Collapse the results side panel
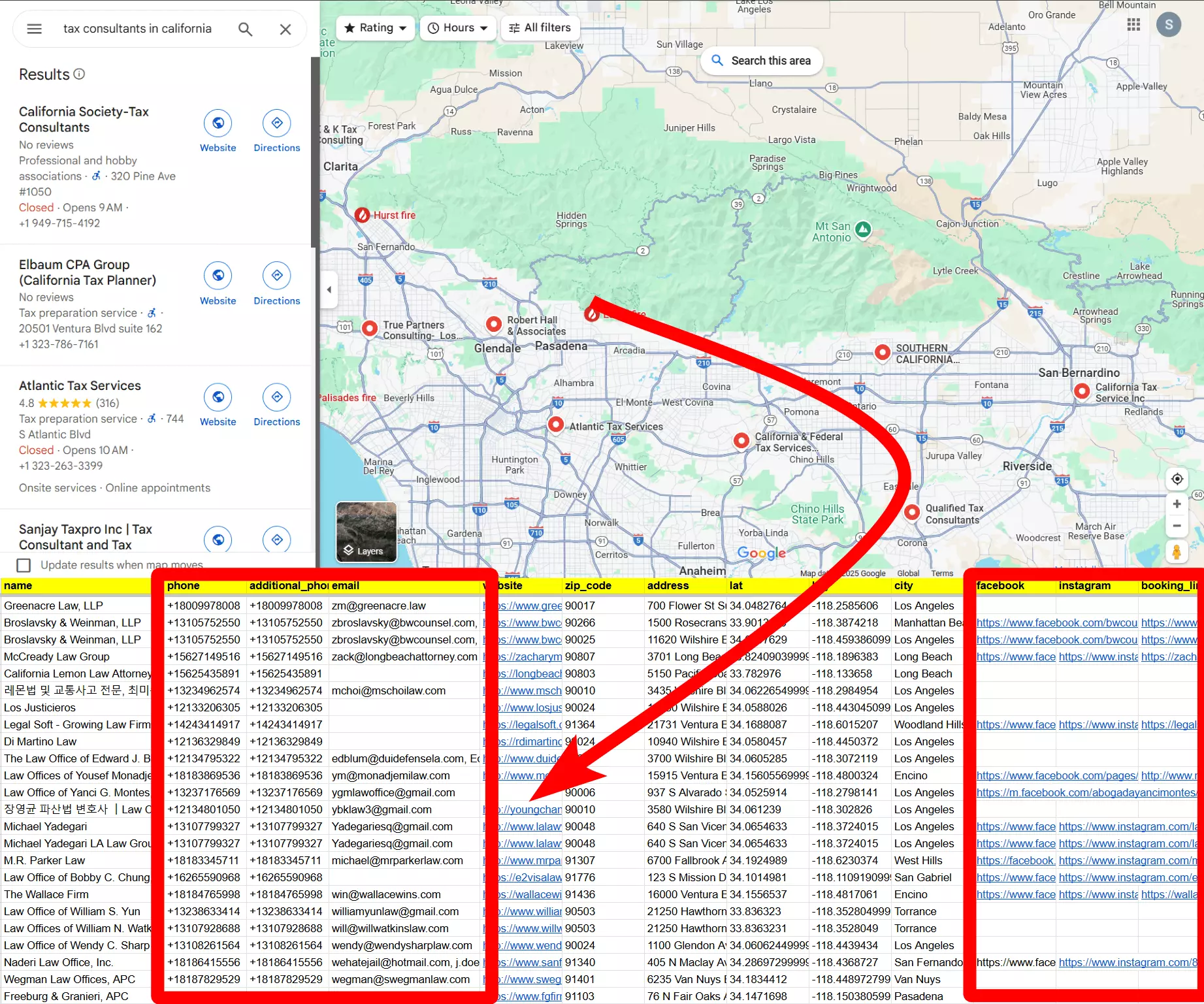Viewport: 1204px width, 1004px height. pos(329,290)
